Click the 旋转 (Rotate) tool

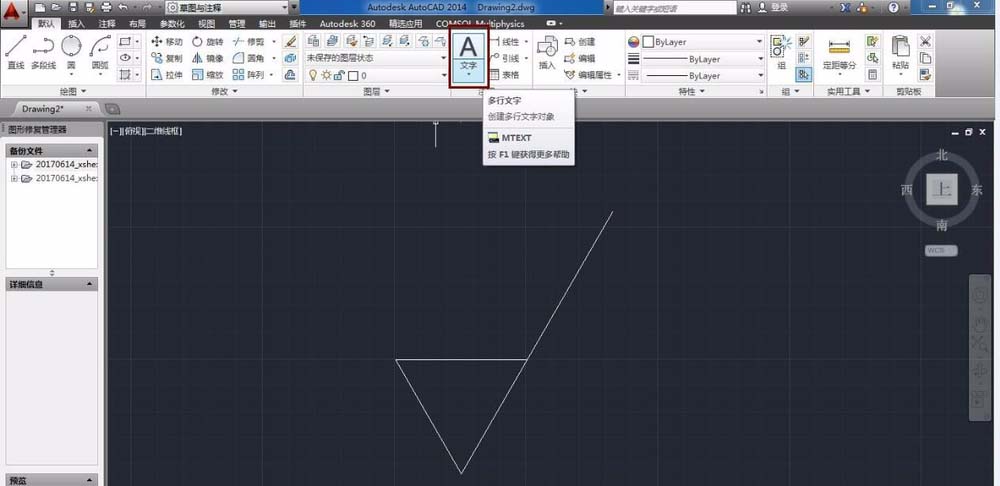pyautogui.click(x=207, y=42)
